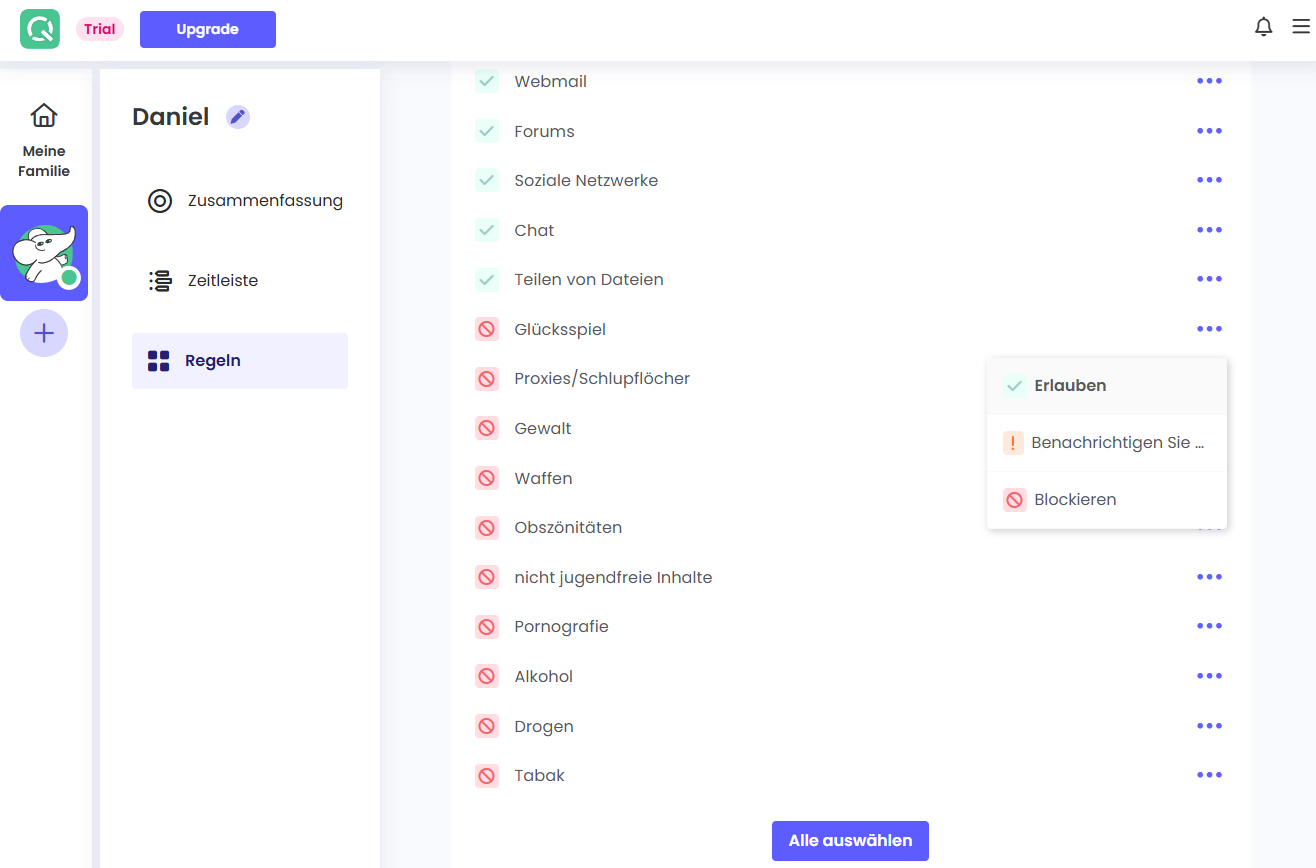Click Alle auswählen button
Viewport: 1316px width, 868px height.
click(850, 841)
